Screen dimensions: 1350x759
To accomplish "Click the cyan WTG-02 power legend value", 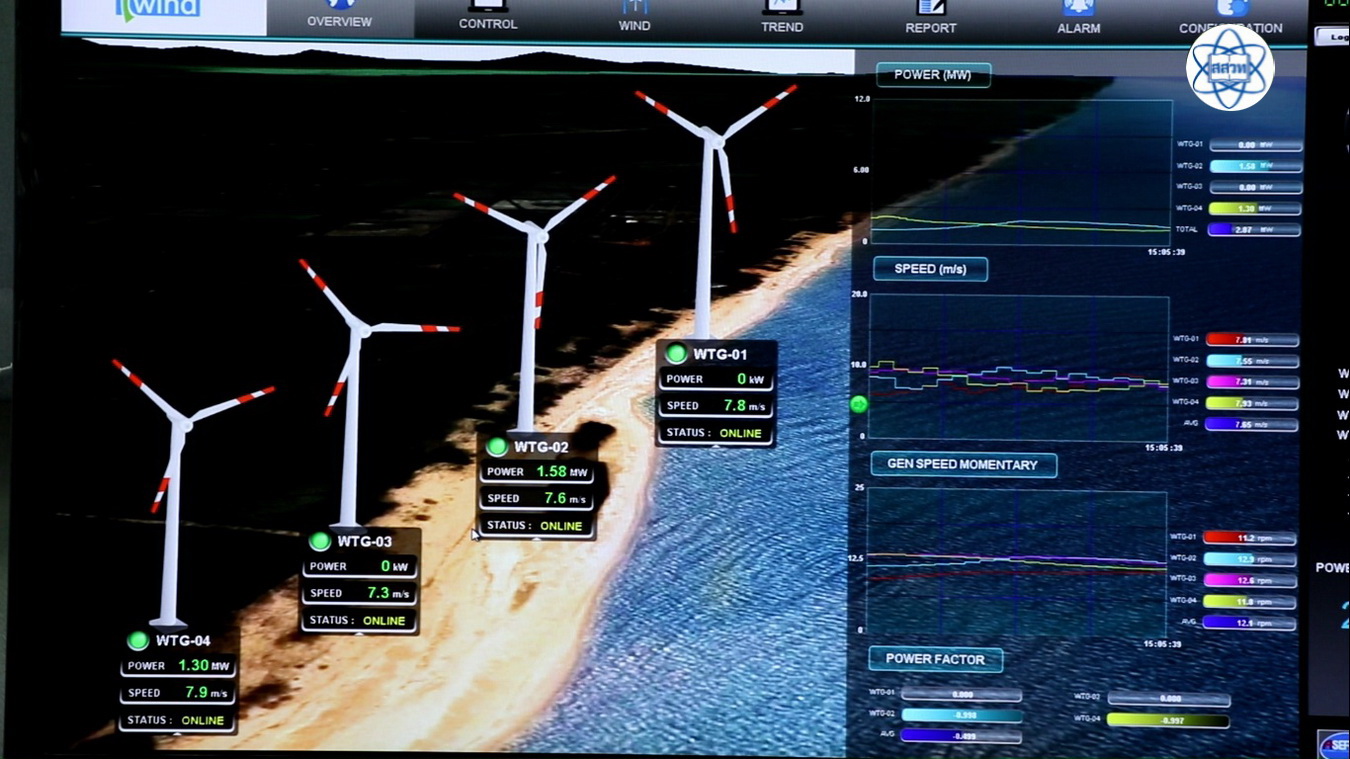I will [x=1254, y=166].
